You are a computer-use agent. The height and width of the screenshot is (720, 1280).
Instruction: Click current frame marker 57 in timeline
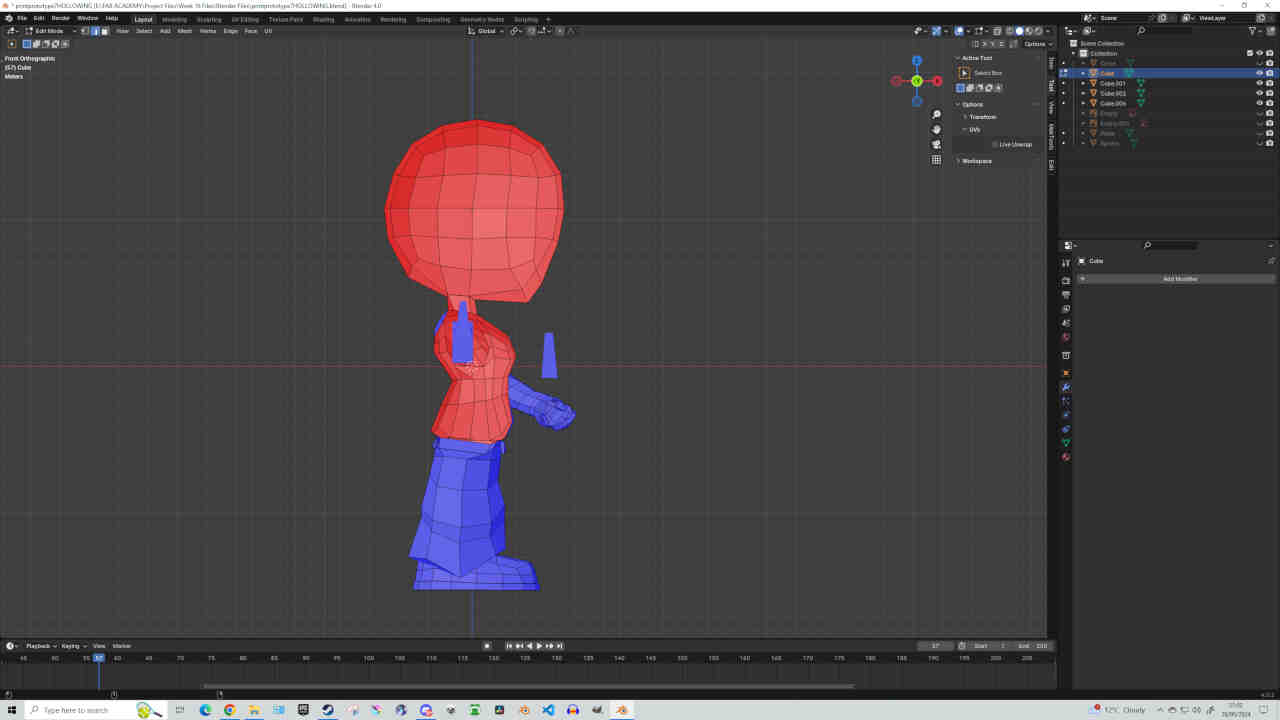[x=98, y=658]
